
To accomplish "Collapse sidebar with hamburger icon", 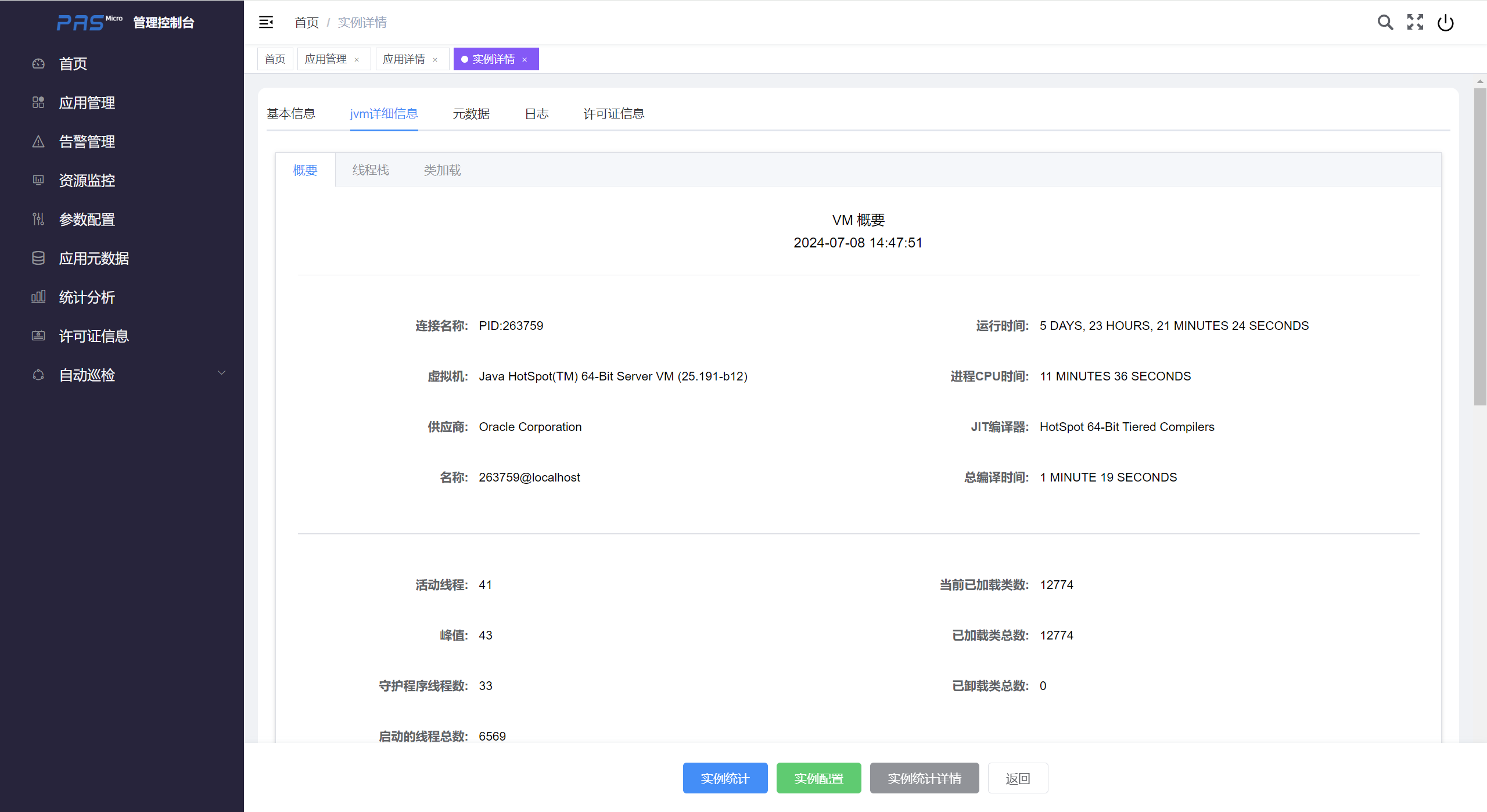I will pos(266,23).
